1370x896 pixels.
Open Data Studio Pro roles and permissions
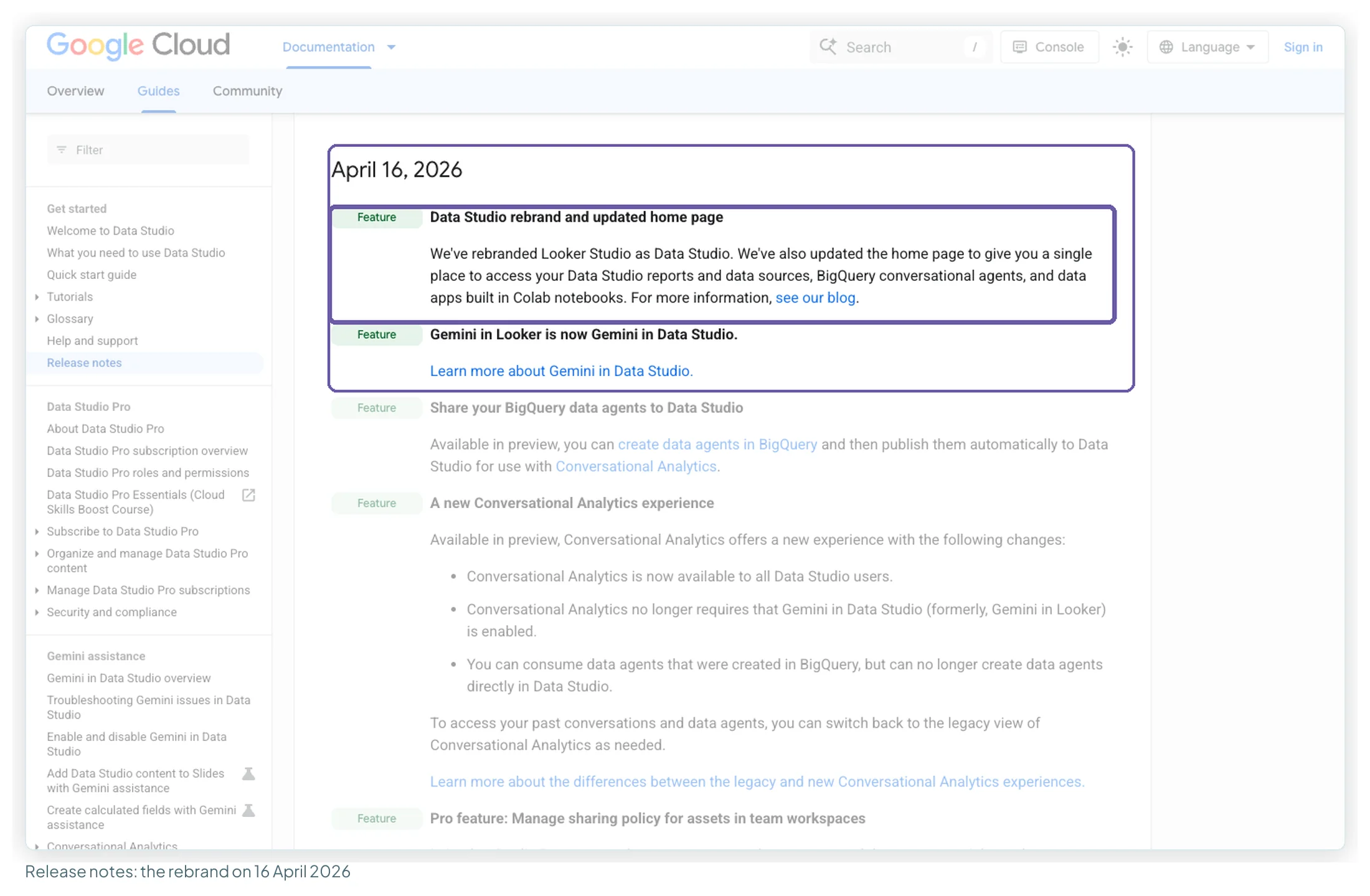coord(148,473)
